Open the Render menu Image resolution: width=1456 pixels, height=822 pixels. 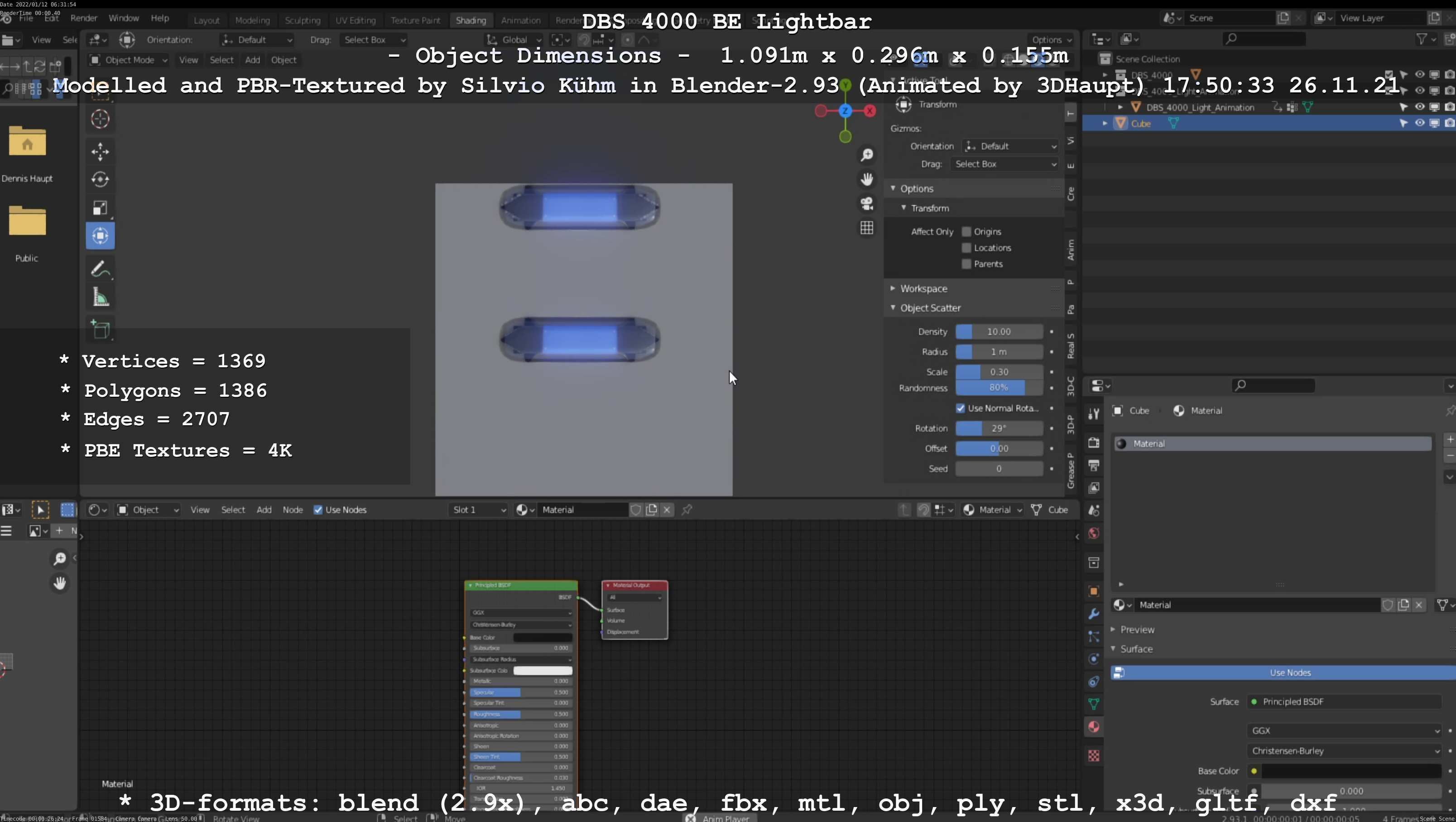84,18
